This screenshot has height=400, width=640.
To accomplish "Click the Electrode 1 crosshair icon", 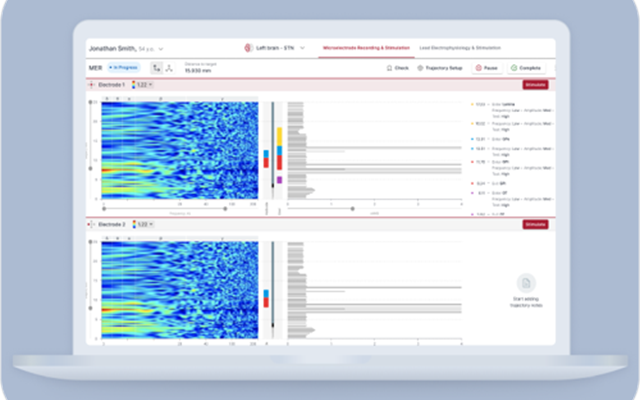I will [91, 85].
